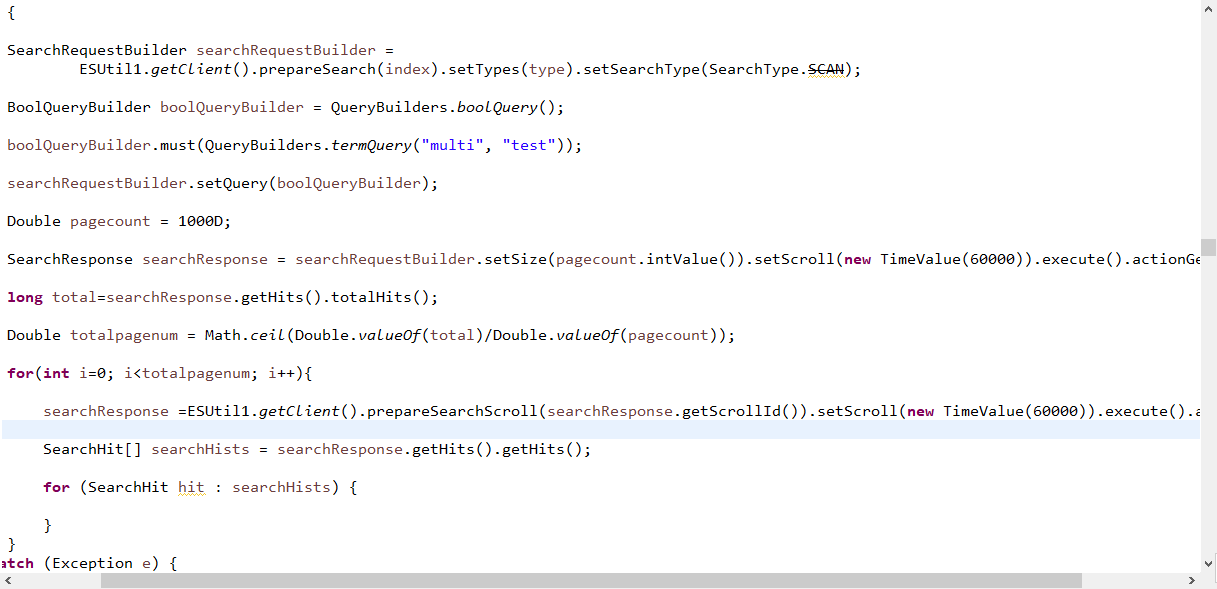This screenshot has width=1217, height=589.
Task: Click 'totalpagenum' in its Double declaration
Action: (124, 335)
